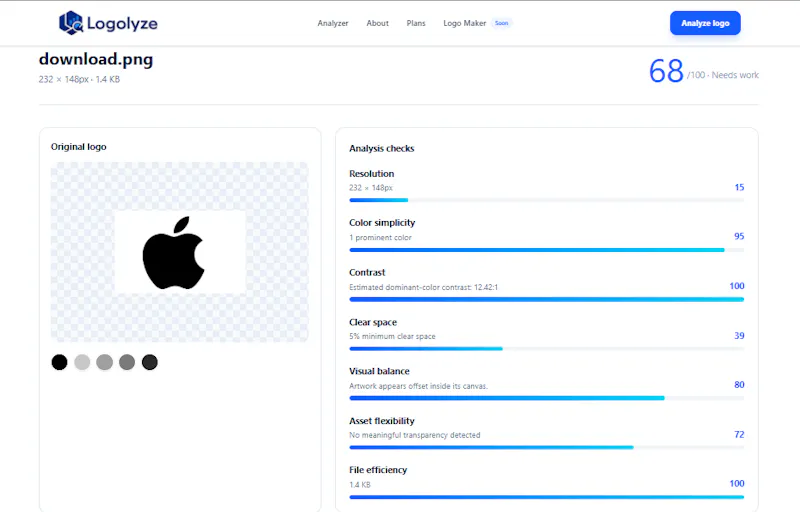Click the '1.4 KB' text under File efficiency

click(x=360, y=485)
